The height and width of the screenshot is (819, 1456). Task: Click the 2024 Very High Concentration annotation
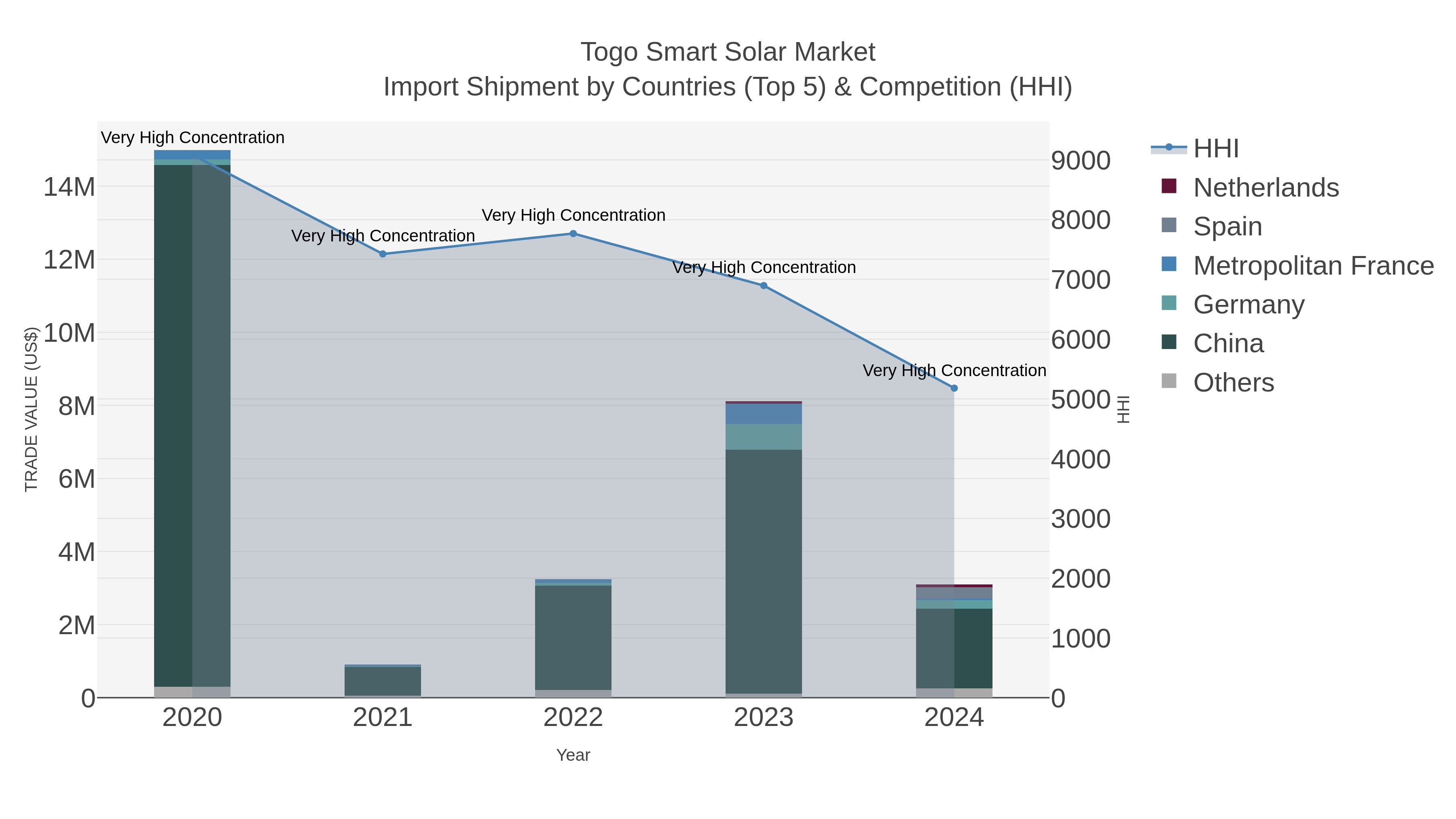954,371
